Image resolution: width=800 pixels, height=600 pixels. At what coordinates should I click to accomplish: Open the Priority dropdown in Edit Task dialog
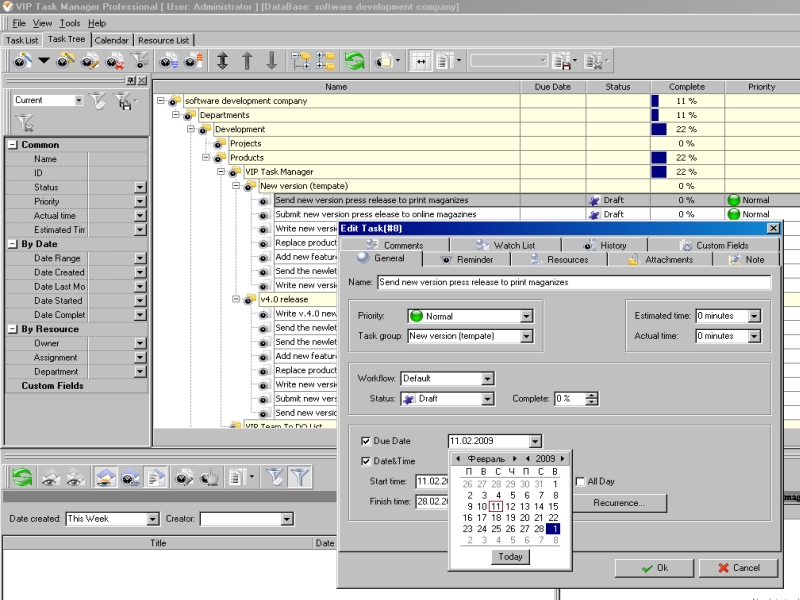(x=526, y=316)
